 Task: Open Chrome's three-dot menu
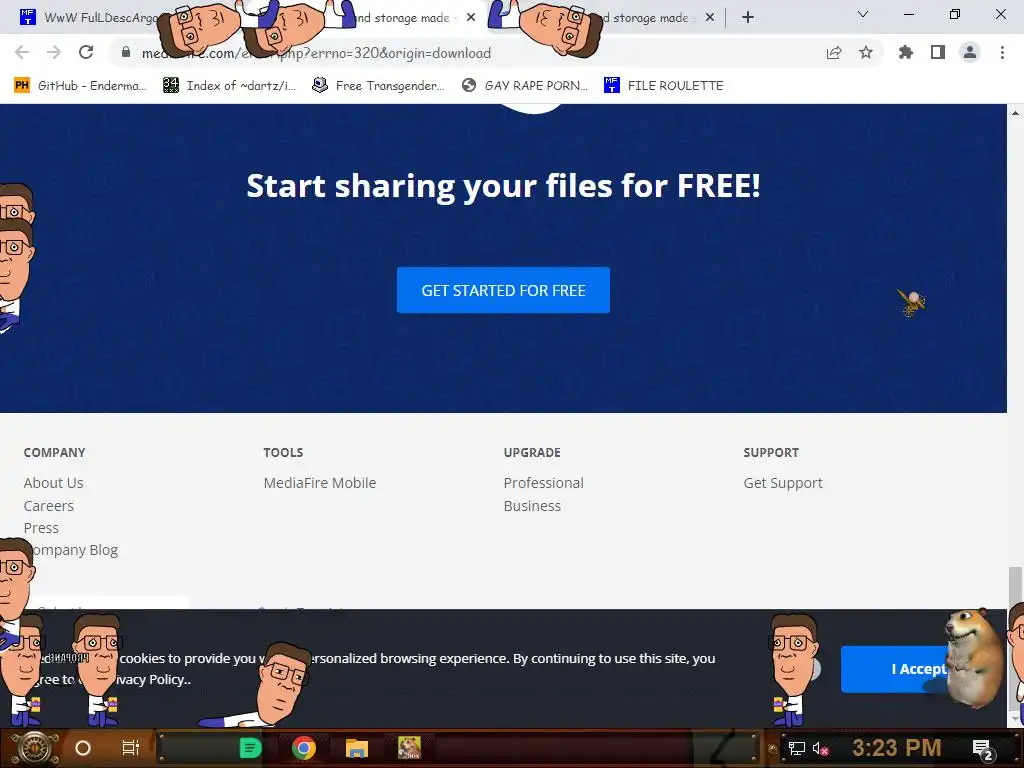click(1002, 52)
